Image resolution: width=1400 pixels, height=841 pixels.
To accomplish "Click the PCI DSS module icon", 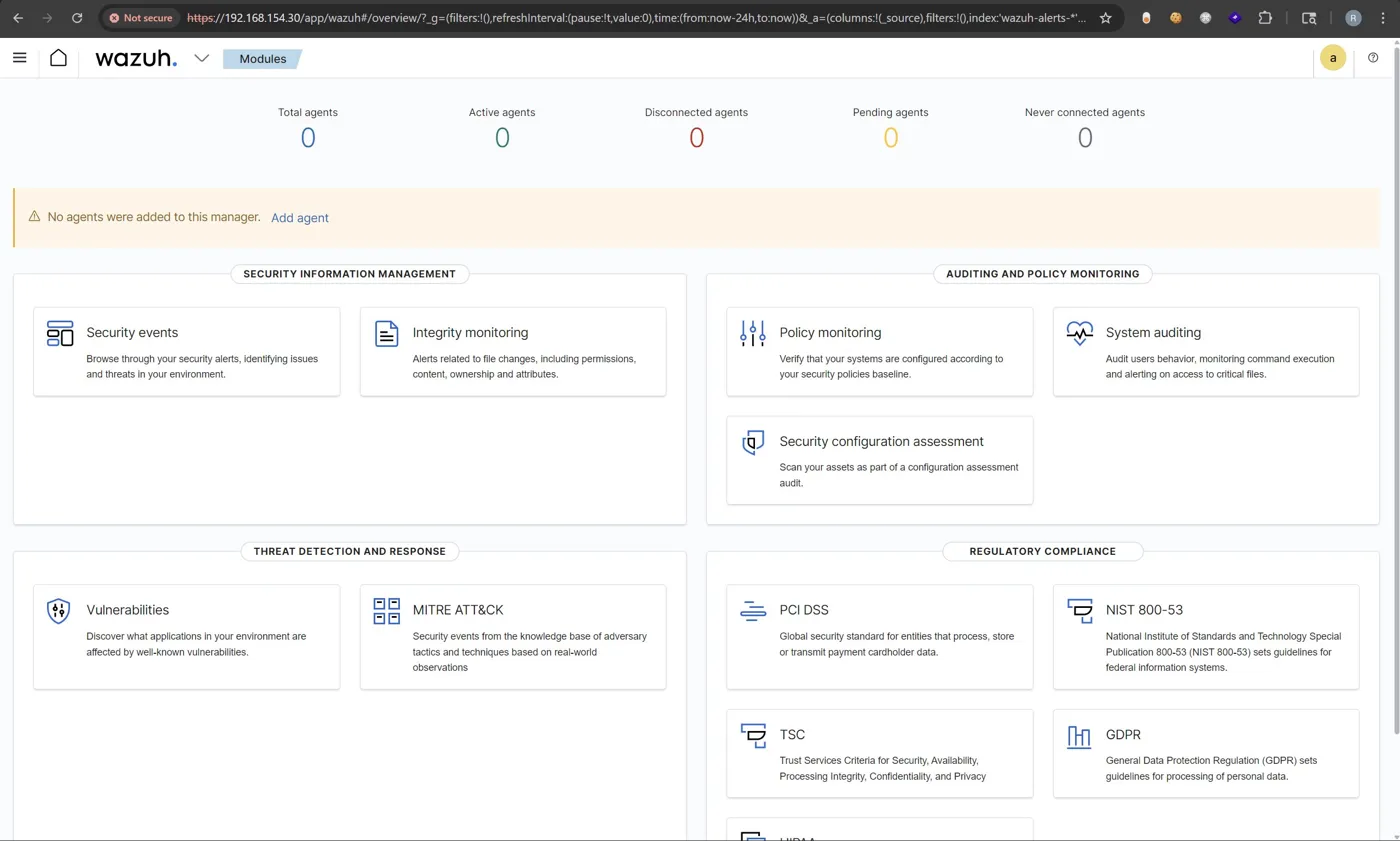I will coord(752,610).
